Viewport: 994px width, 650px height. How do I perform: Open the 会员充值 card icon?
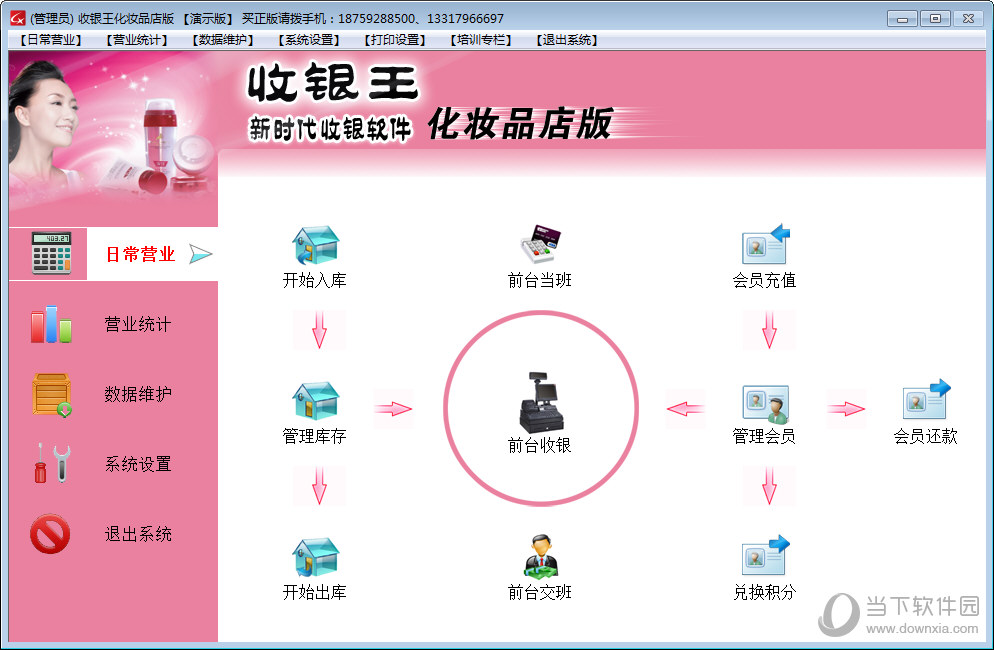click(766, 244)
